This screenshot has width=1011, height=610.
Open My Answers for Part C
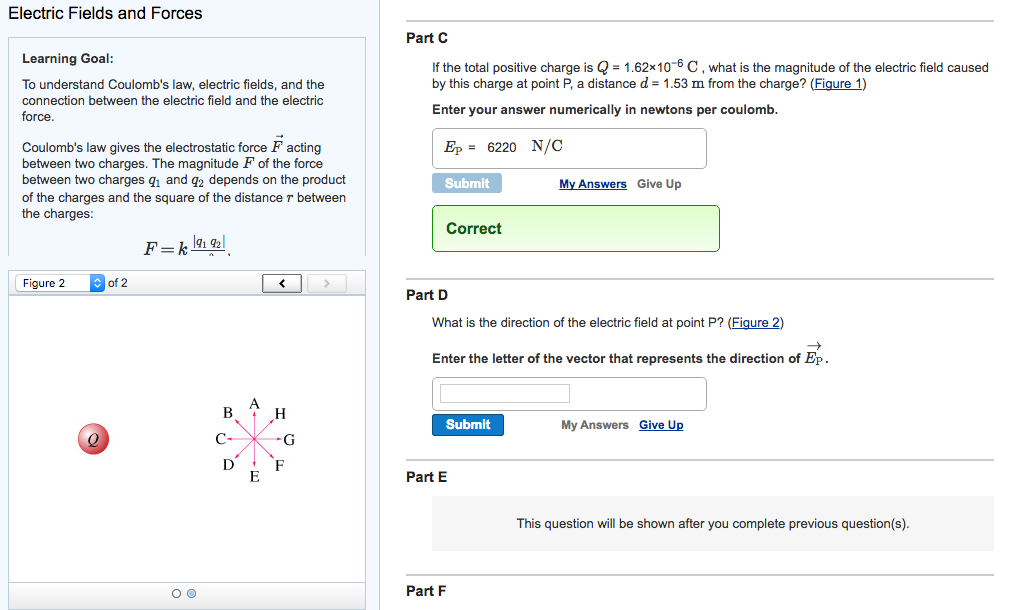[593, 184]
